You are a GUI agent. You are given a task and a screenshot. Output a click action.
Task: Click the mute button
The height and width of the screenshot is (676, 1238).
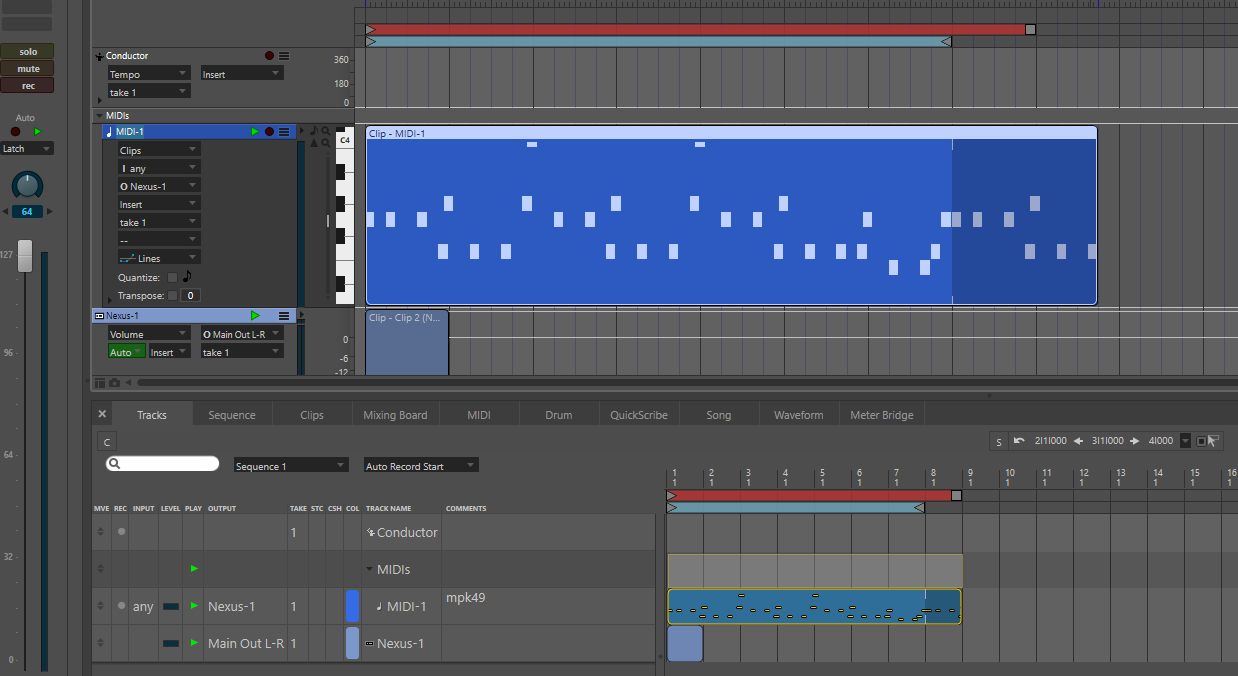point(28,68)
